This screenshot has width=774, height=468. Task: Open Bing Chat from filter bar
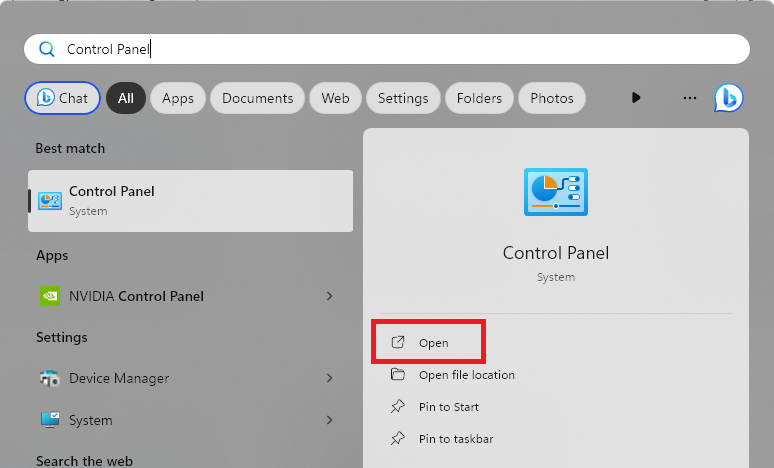click(63, 98)
